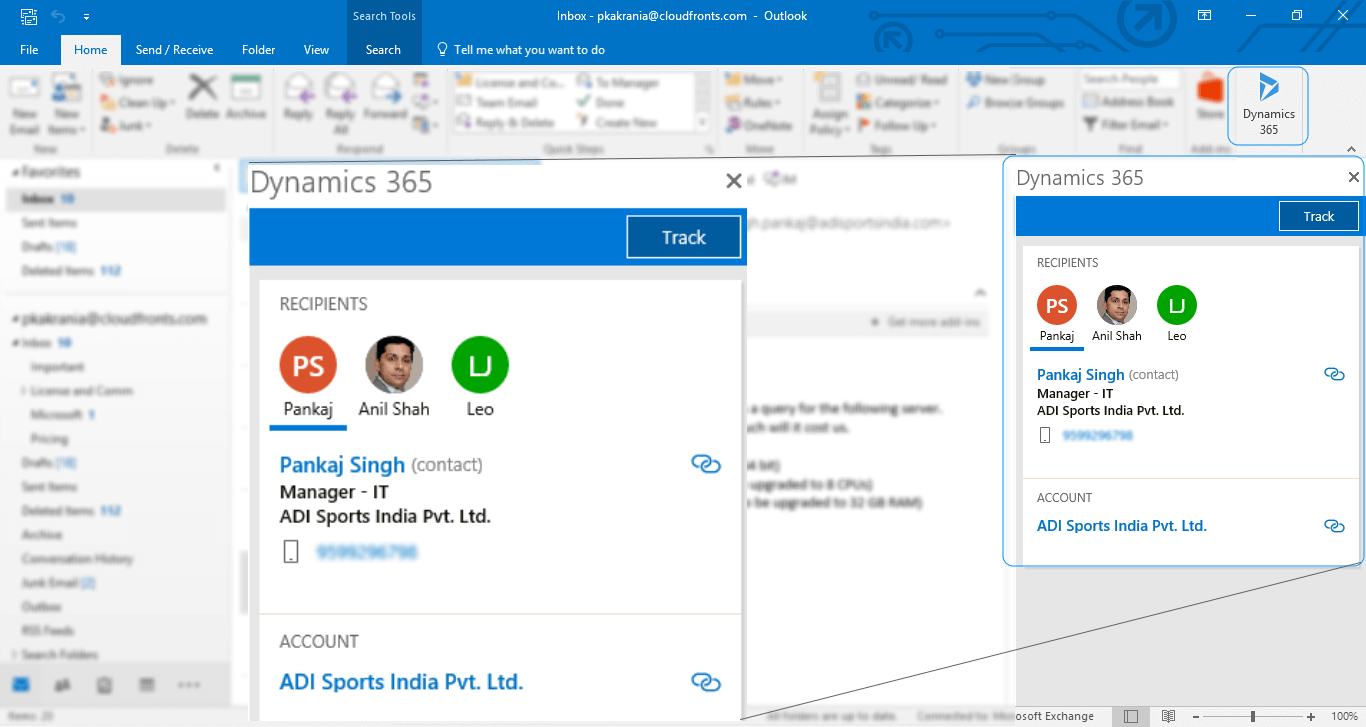Click the Reply button in Respond group
This screenshot has height=727, width=1366.
click(298, 98)
